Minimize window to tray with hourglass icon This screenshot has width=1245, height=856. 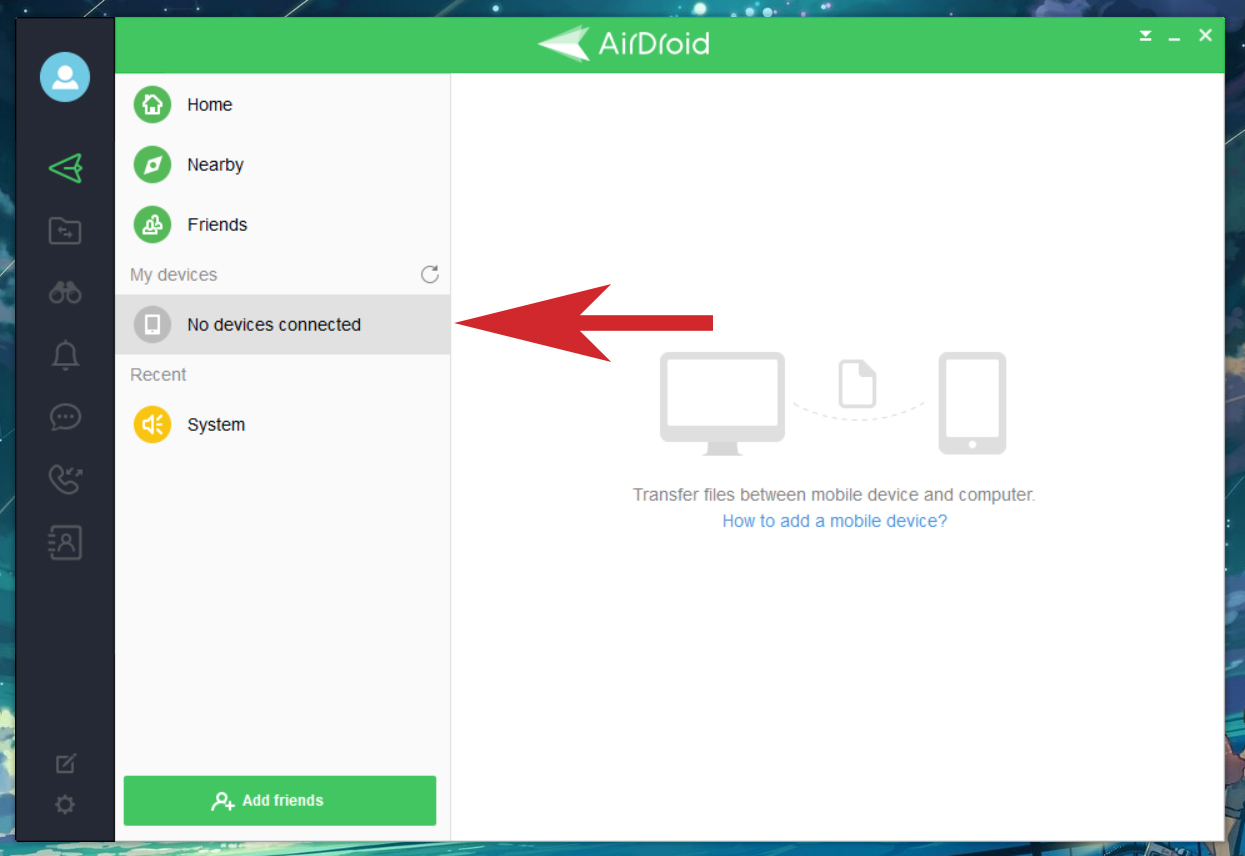(1144, 34)
